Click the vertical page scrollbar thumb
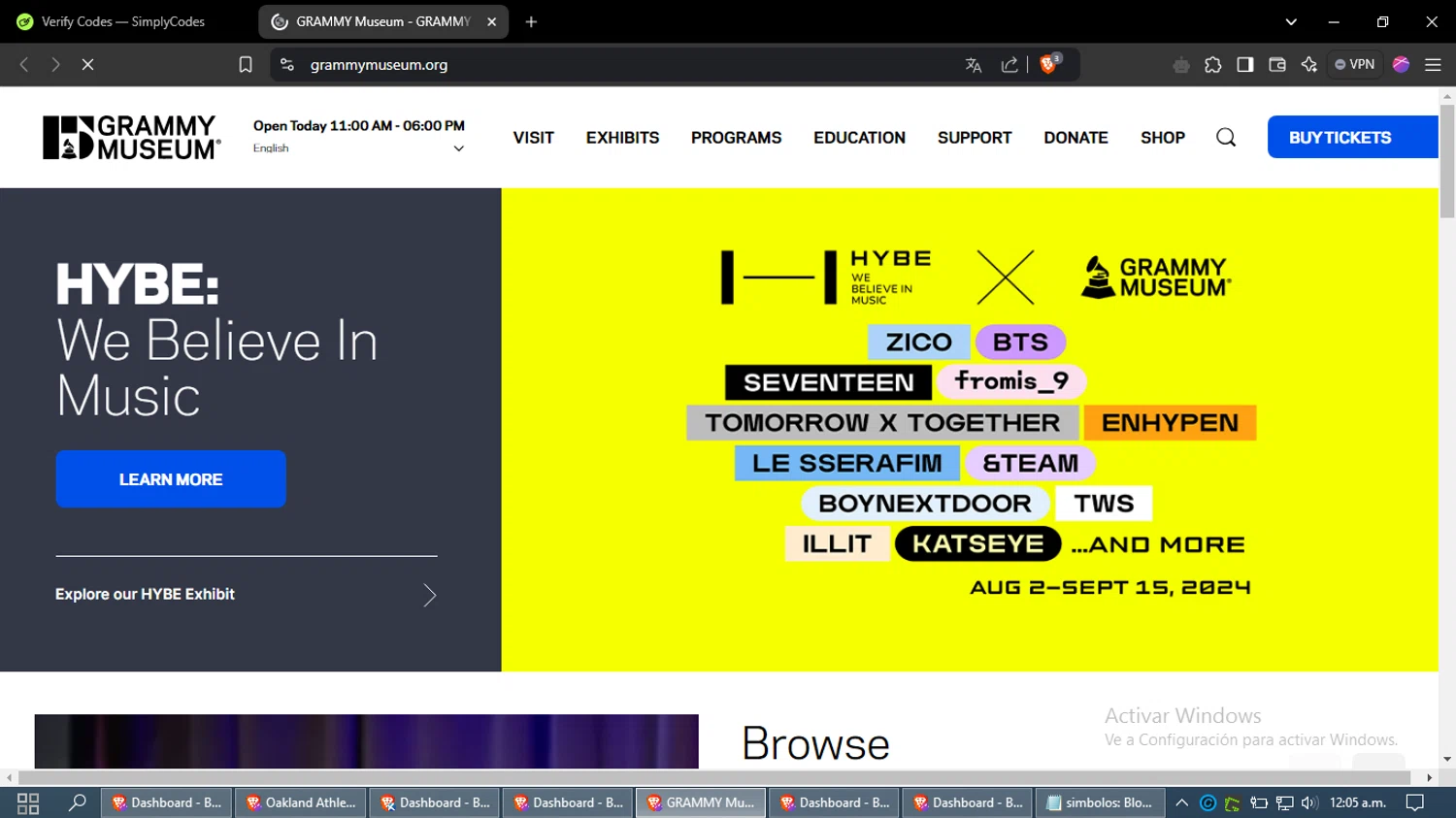Screen dimensions: 1456x818 click(1447, 162)
